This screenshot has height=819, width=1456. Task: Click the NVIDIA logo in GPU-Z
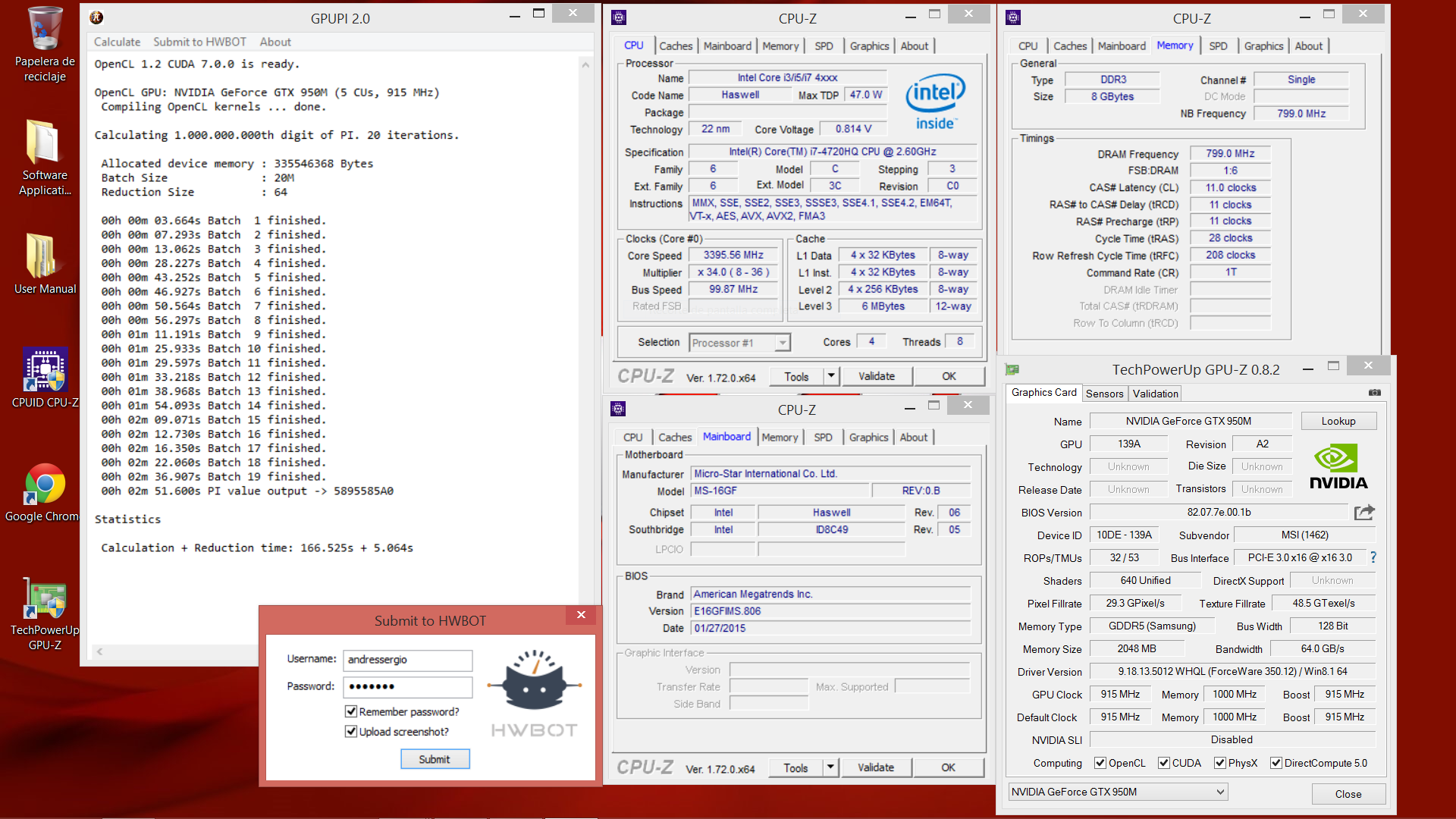click(1338, 466)
